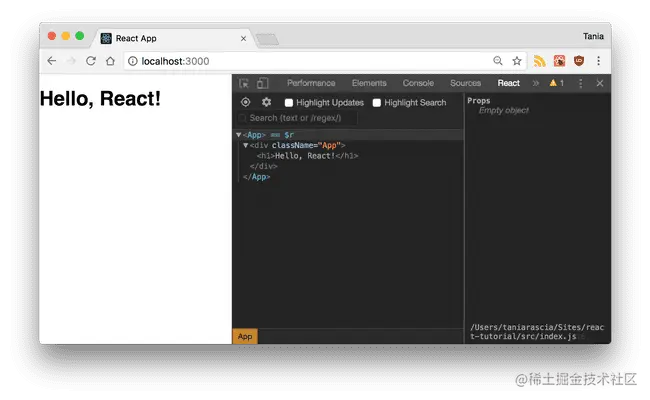Viewport: 650px width, 400px height.
Task: Click the Empty object text
Action: pyautogui.click(x=504, y=110)
